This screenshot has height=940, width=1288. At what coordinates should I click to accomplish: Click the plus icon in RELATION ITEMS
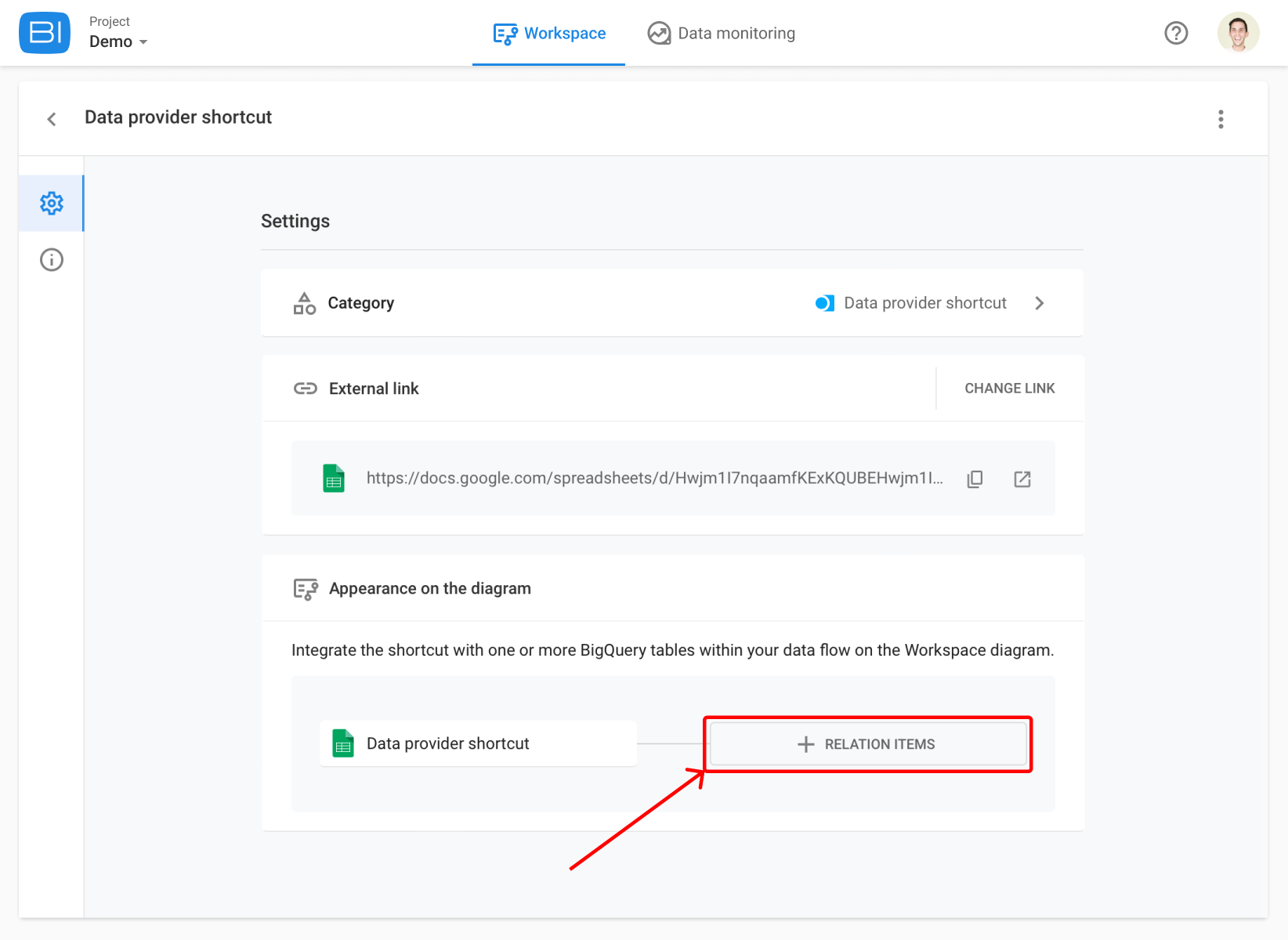point(806,744)
